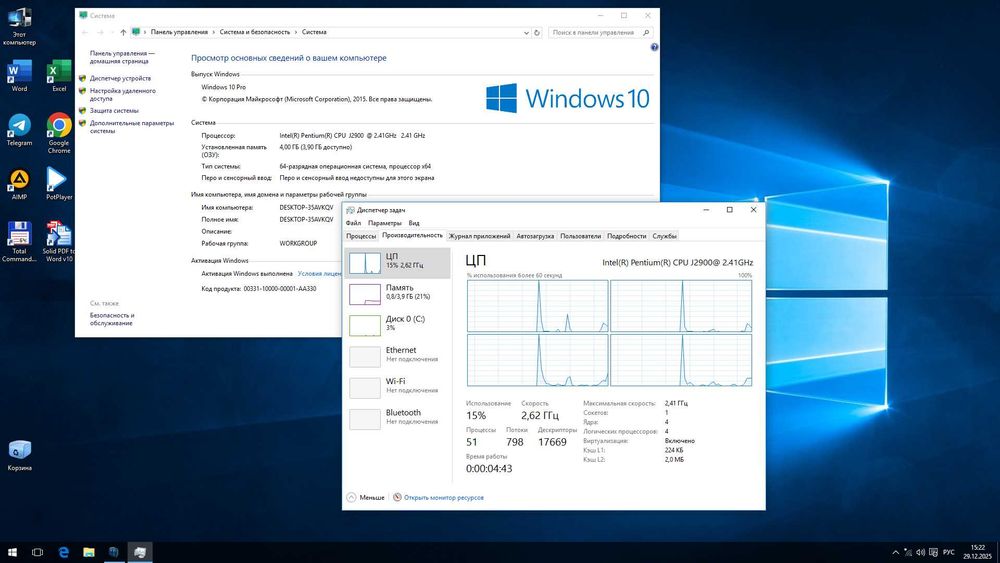Click the back arrow in Система window
Screen dimensions: 1000x563
point(85,33)
